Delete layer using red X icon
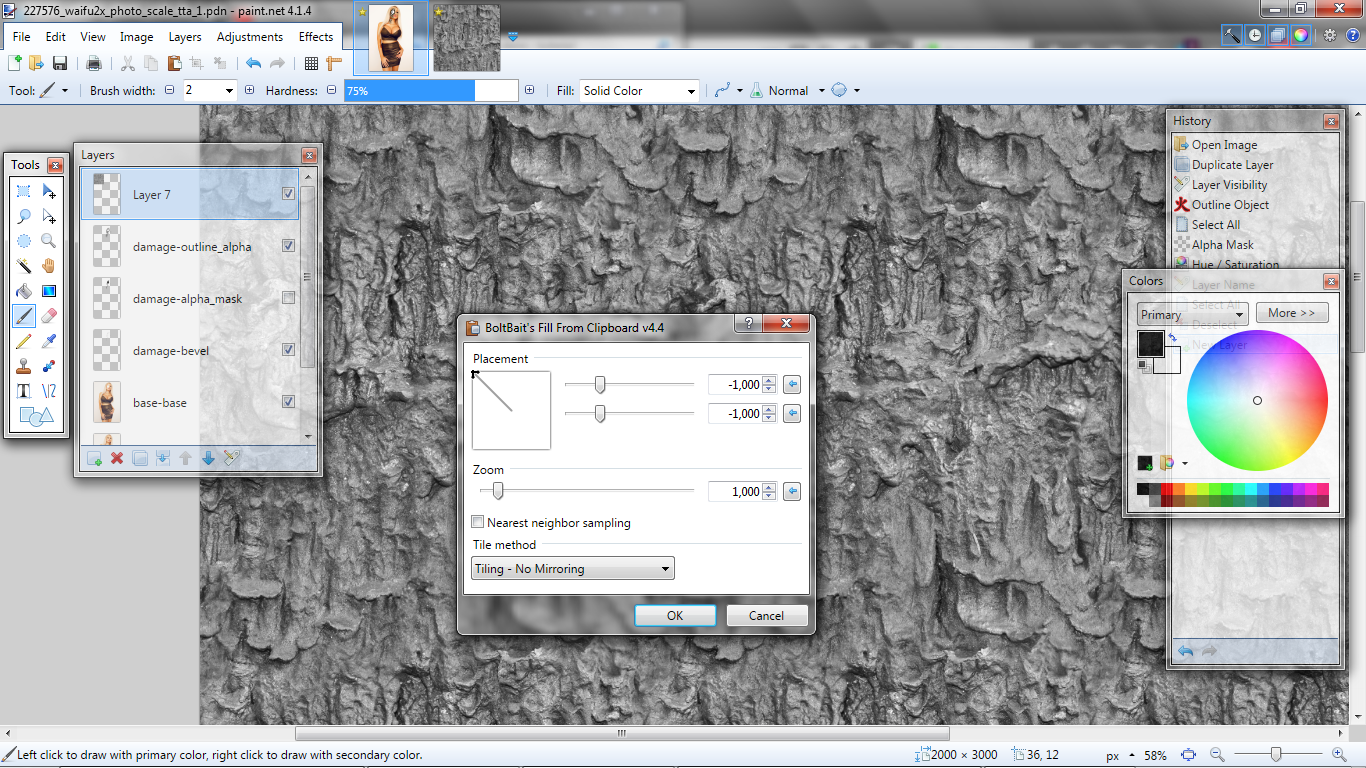 pyautogui.click(x=117, y=458)
